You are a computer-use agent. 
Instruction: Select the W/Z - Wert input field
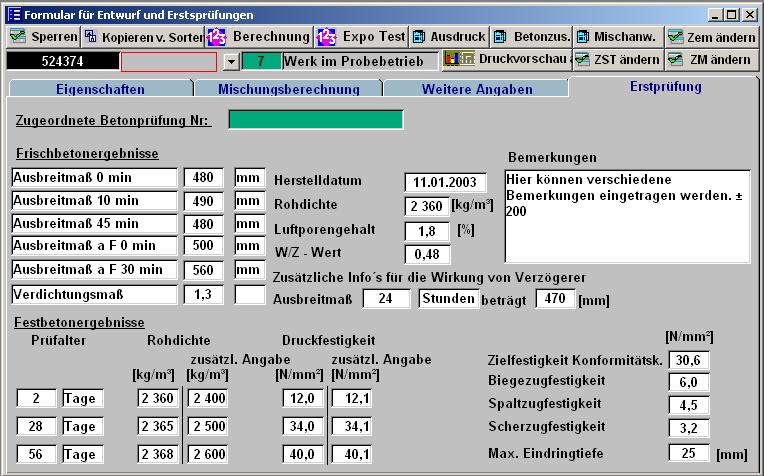pos(427,254)
